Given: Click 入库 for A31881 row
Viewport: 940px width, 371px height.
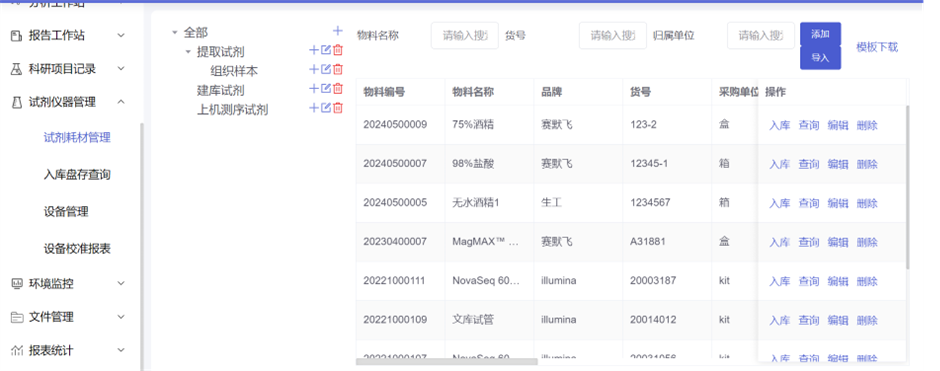Looking at the screenshot, I should click(779, 242).
